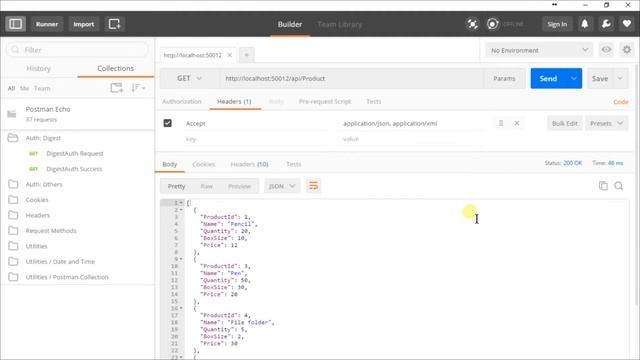This screenshot has width=640, height=360.
Task: Click the Import button
Action: tap(84, 24)
